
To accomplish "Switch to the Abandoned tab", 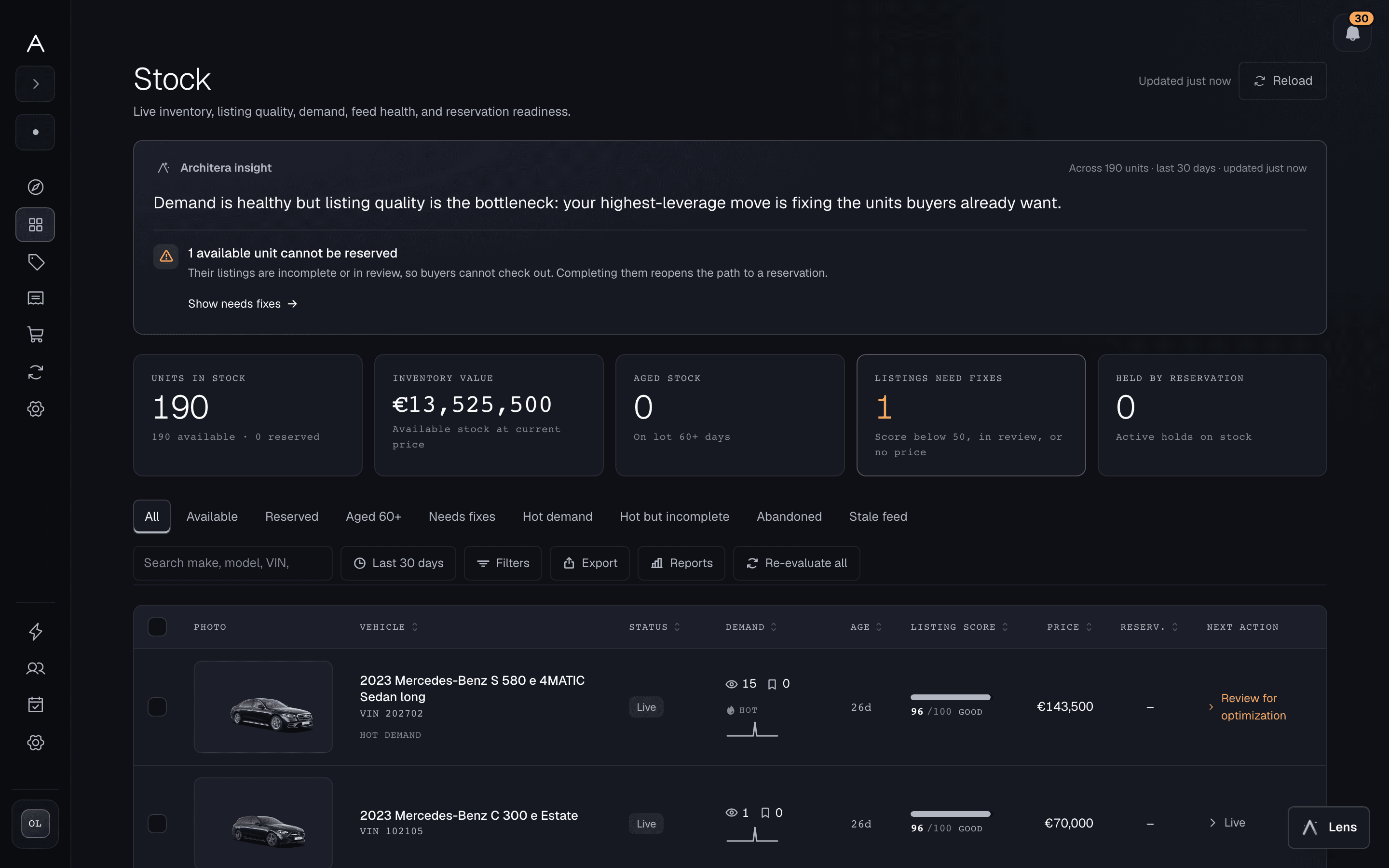I will (x=789, y=516).
